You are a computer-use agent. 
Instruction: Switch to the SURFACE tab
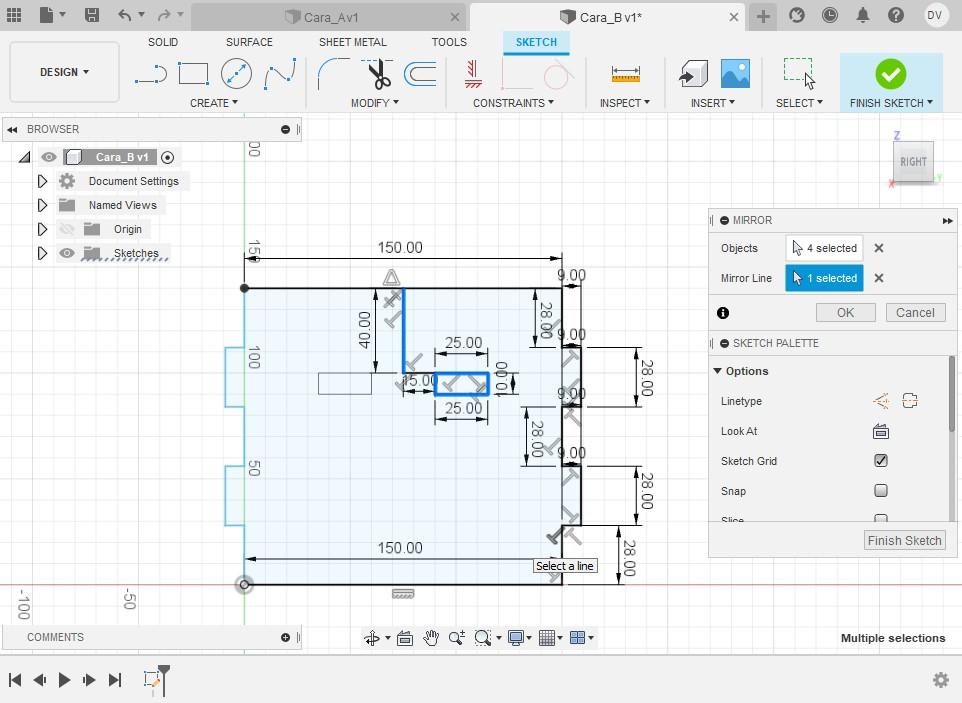coord(249,42)
